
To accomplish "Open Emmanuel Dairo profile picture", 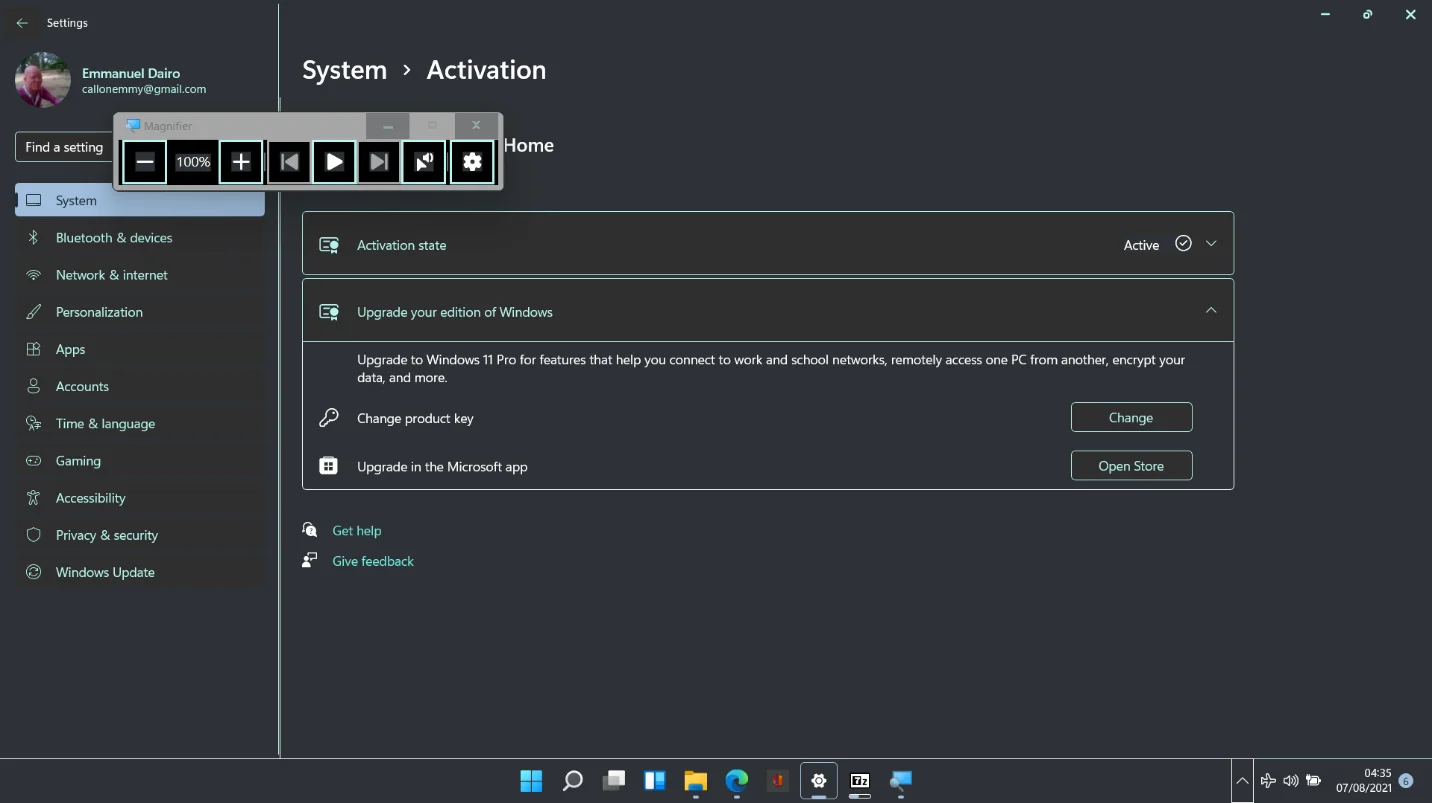I will pyautogui.click(x=43, y=80).
